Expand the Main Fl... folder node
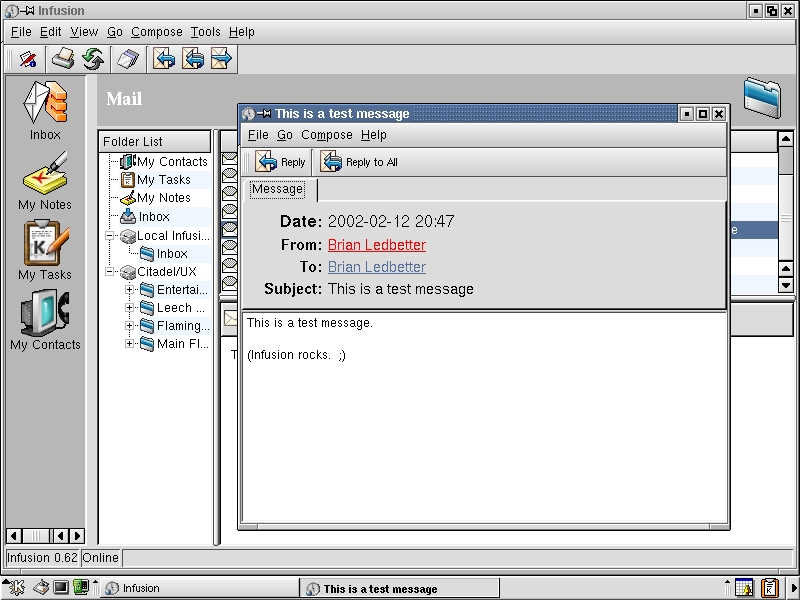The height and width of the screenshot is (600, 800). coord(129,344)
